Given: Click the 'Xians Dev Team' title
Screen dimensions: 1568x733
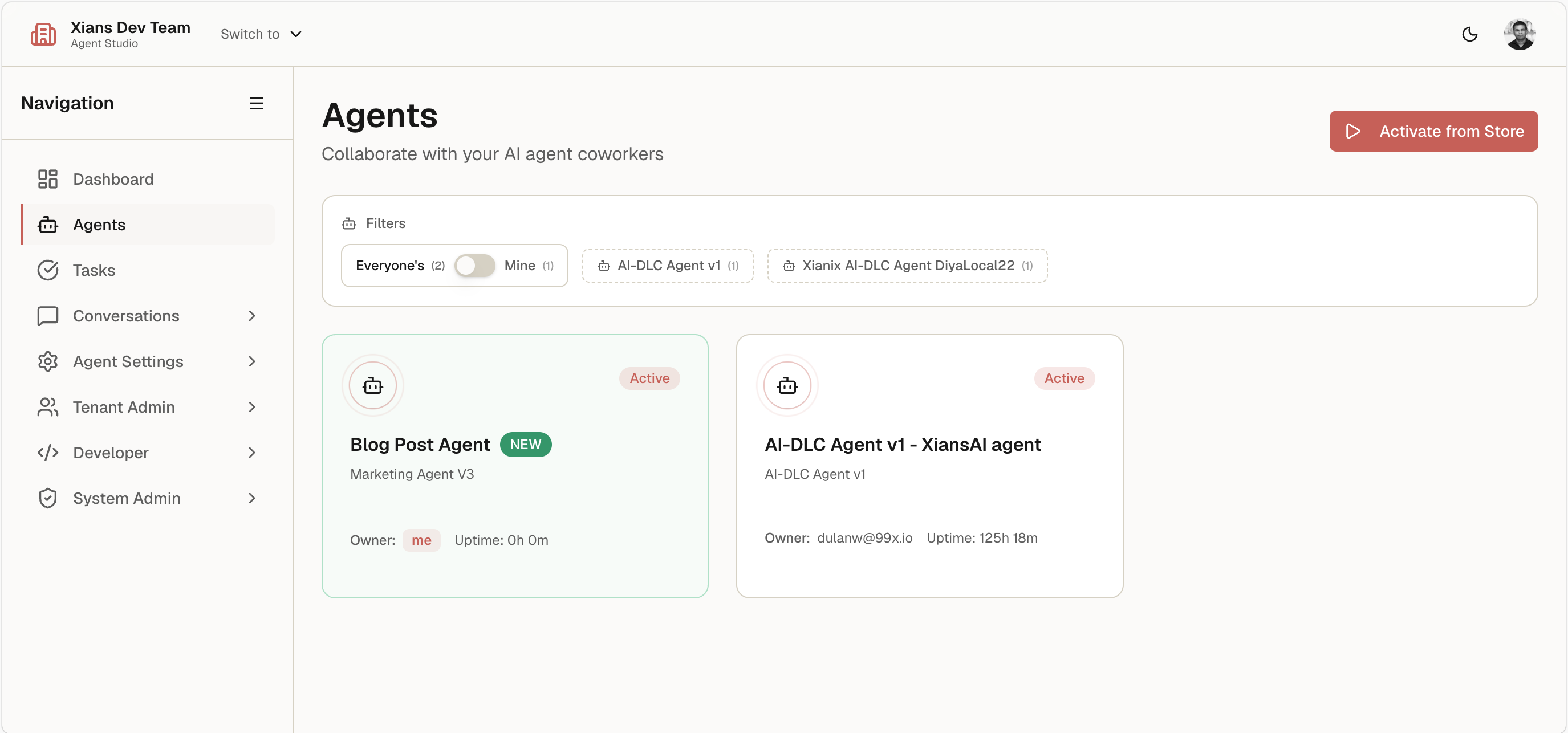Looking at the screenshot, I should 130,27.
